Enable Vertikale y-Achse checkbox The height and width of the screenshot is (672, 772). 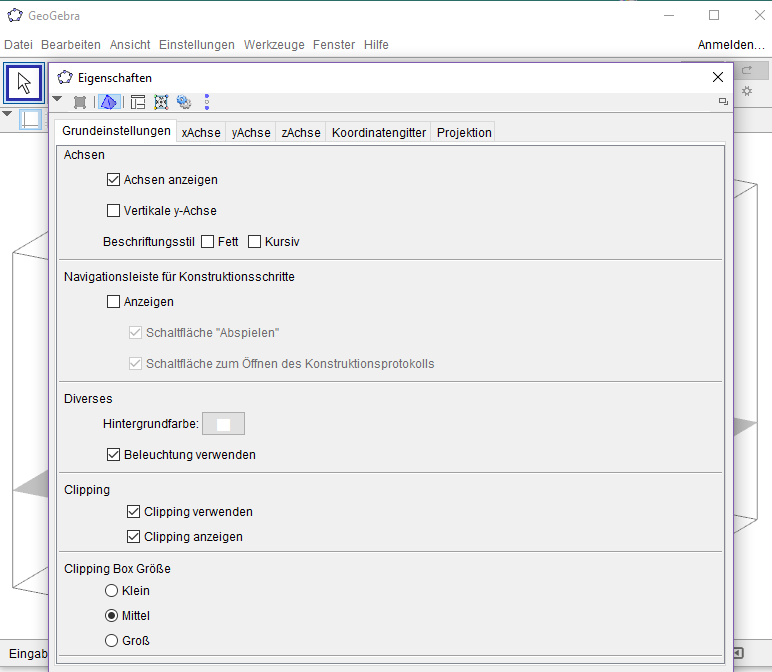(x=113, y=211)
